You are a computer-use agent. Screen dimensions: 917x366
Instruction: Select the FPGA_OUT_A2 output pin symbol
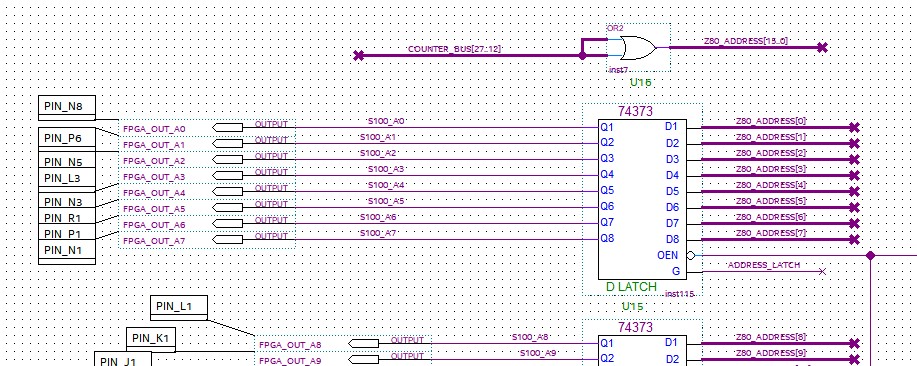[227, 160]
